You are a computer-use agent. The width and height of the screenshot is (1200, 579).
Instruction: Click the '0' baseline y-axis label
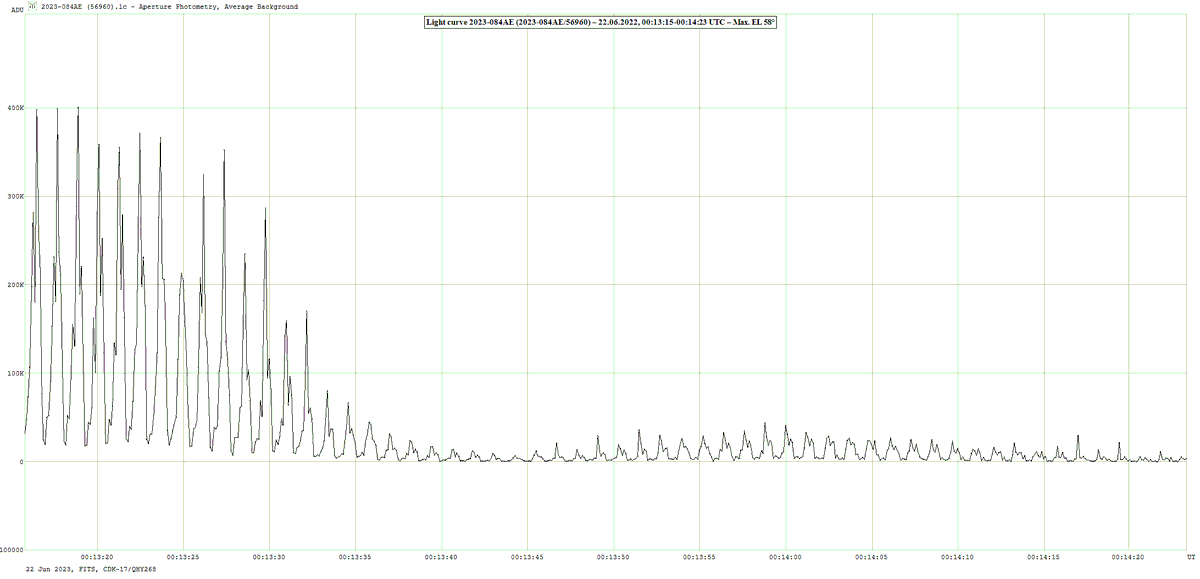21,462
